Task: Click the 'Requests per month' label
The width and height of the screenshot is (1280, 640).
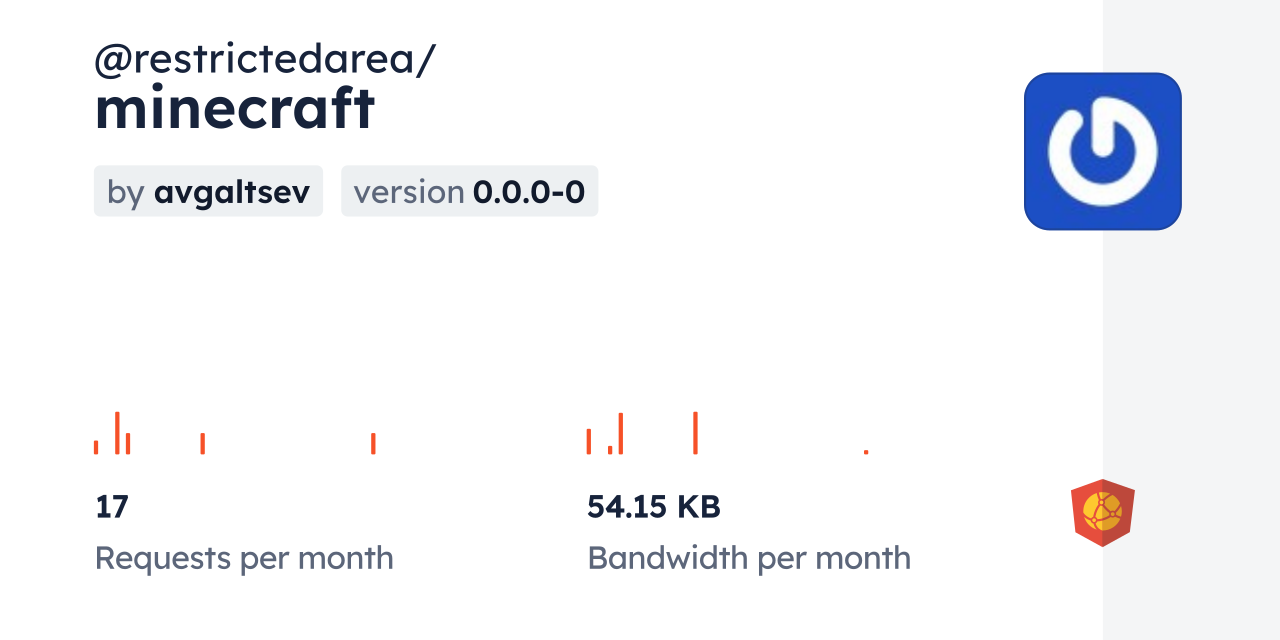Action: point(244,558)
